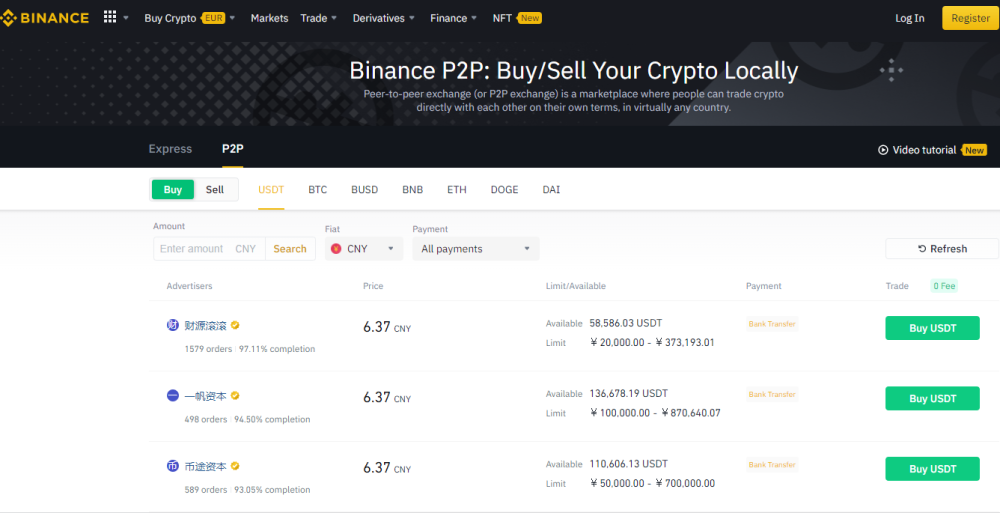Open the All payments dropdown
Screen dimensions: 1000x513
tap(476, 249)
